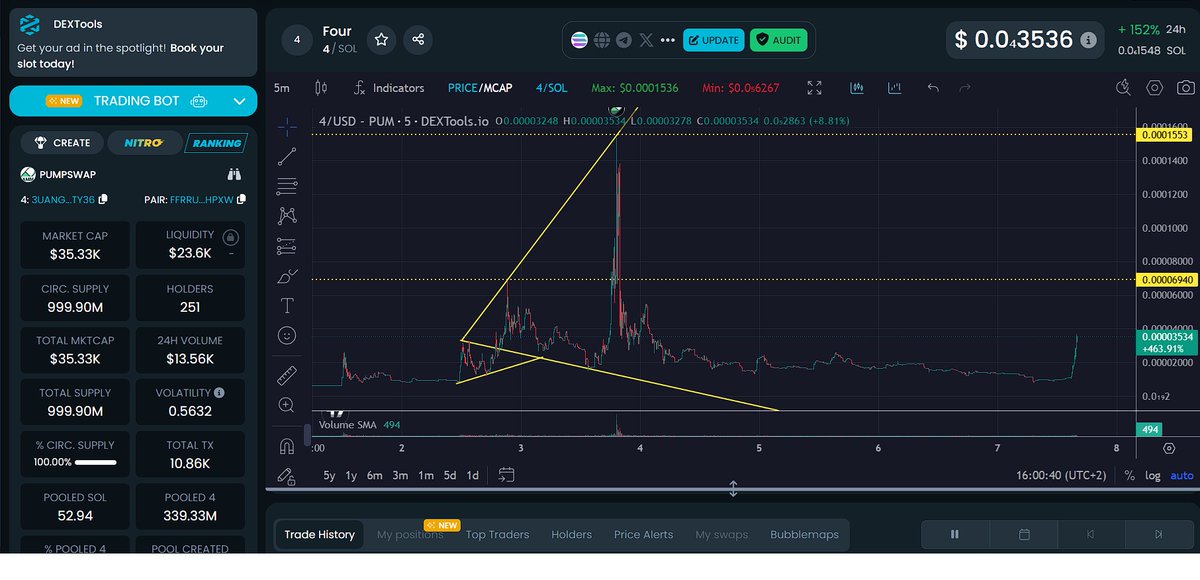Expand the Trading Bot dropdown

(238, 101)
